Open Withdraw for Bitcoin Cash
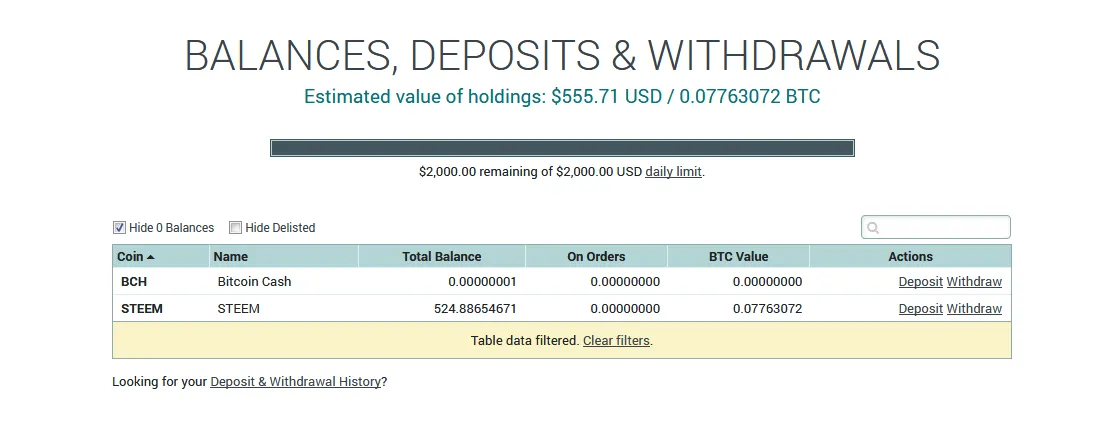 [x=974, y=282]
